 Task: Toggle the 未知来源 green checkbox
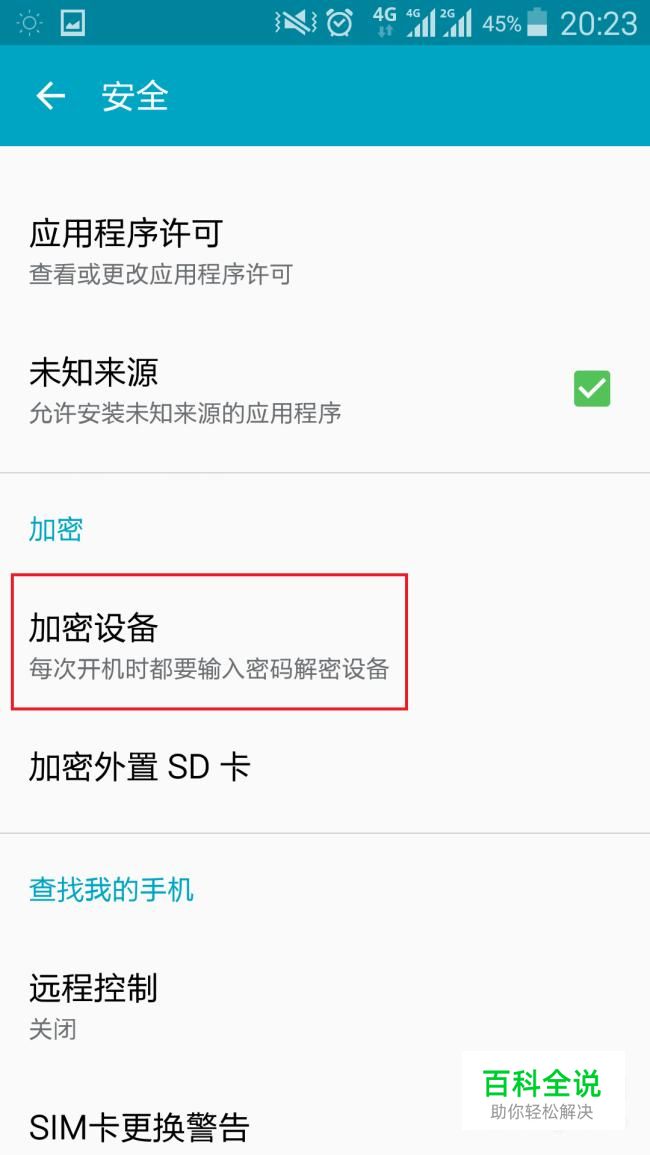(592, 388)
